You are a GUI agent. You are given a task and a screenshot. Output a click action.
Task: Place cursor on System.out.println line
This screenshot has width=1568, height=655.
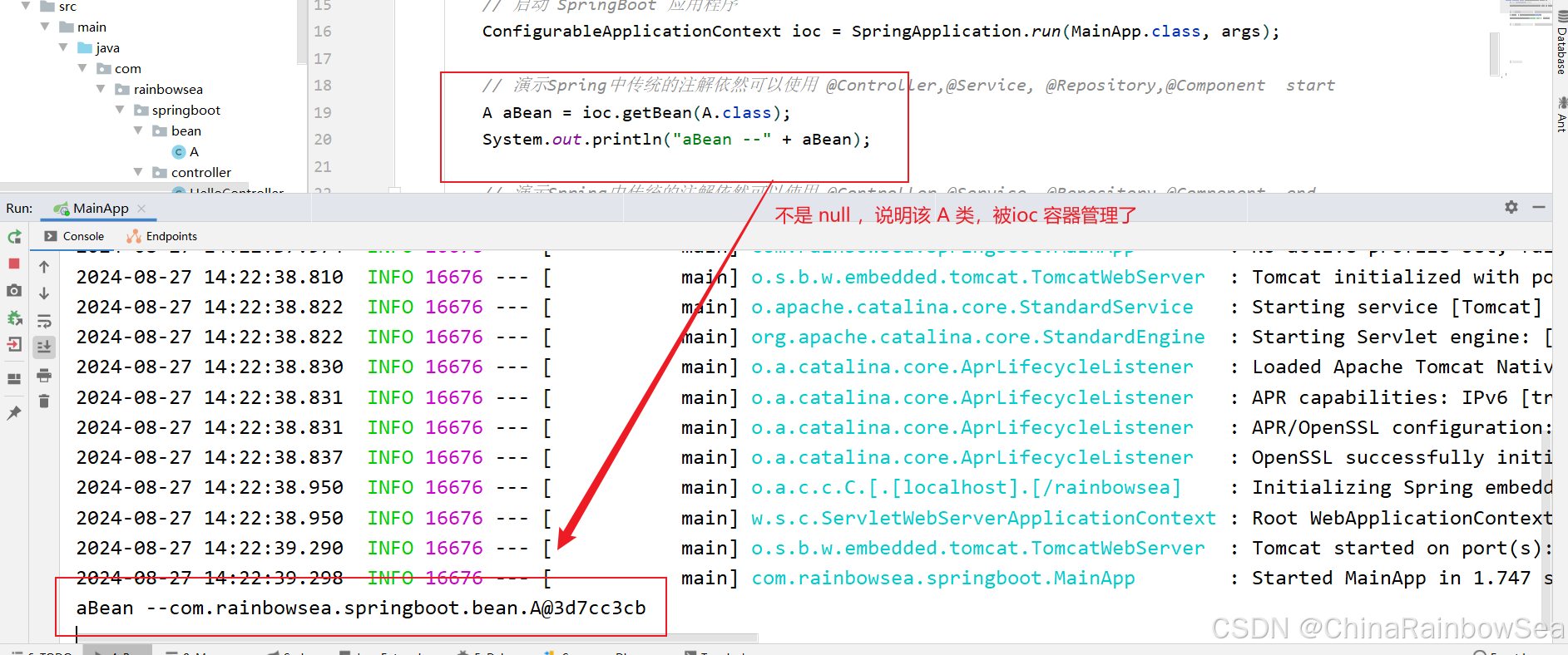(676, 139)
